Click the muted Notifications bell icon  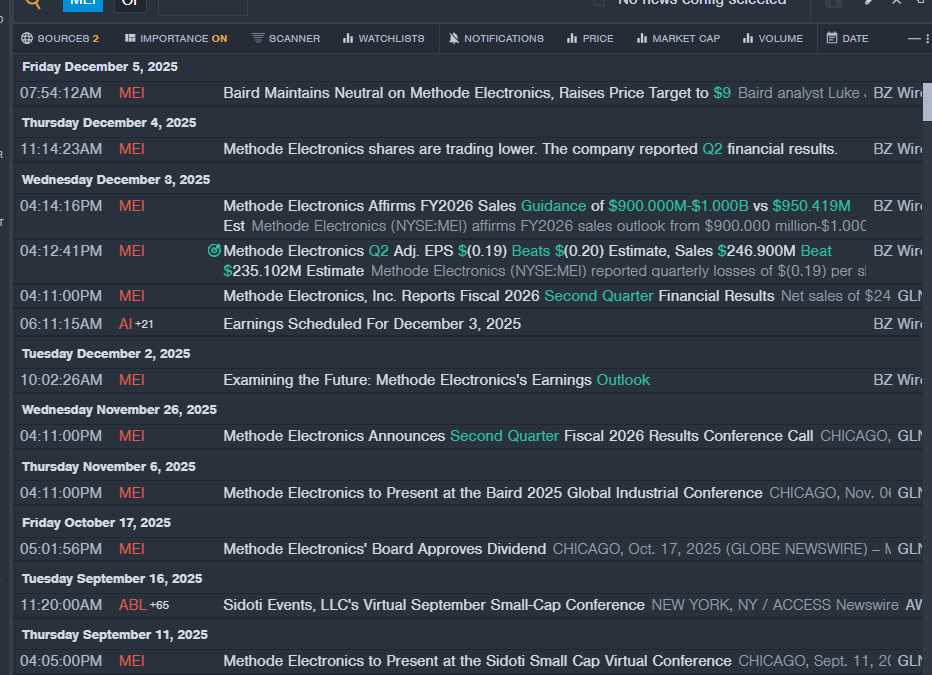[454, 39]
